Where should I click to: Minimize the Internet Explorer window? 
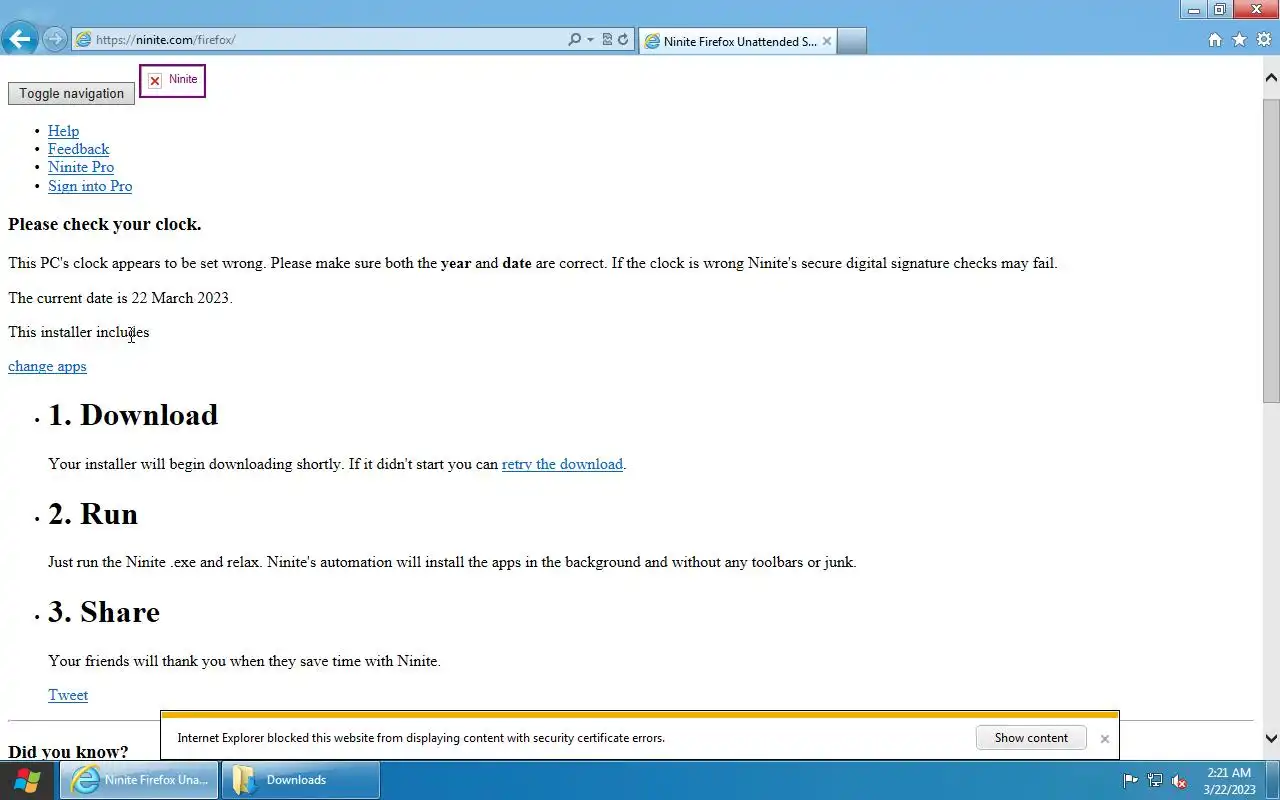point(1194,9)
